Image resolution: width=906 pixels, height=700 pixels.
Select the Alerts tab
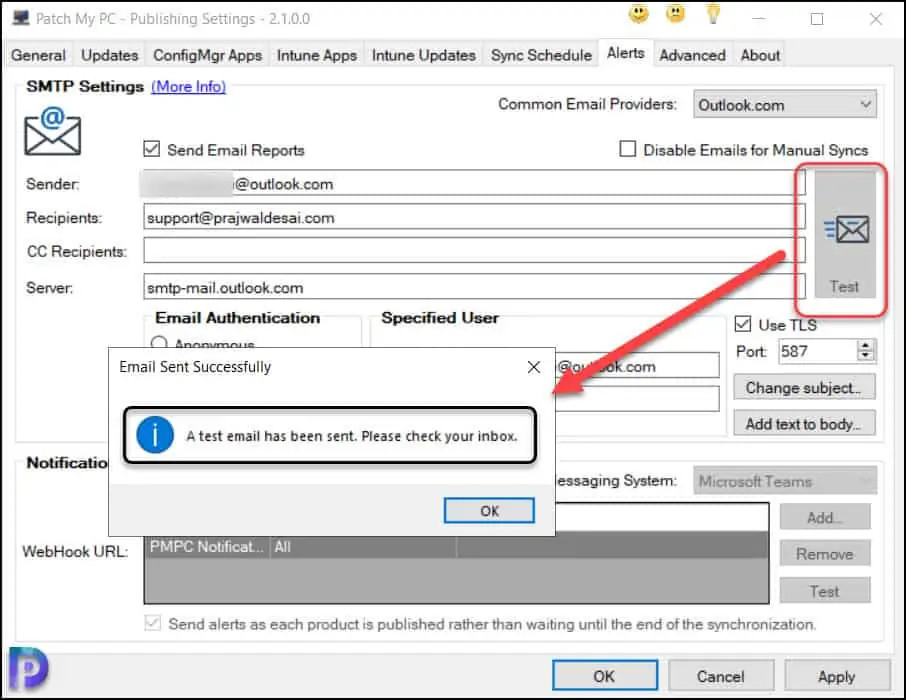(x=626, y=53)
